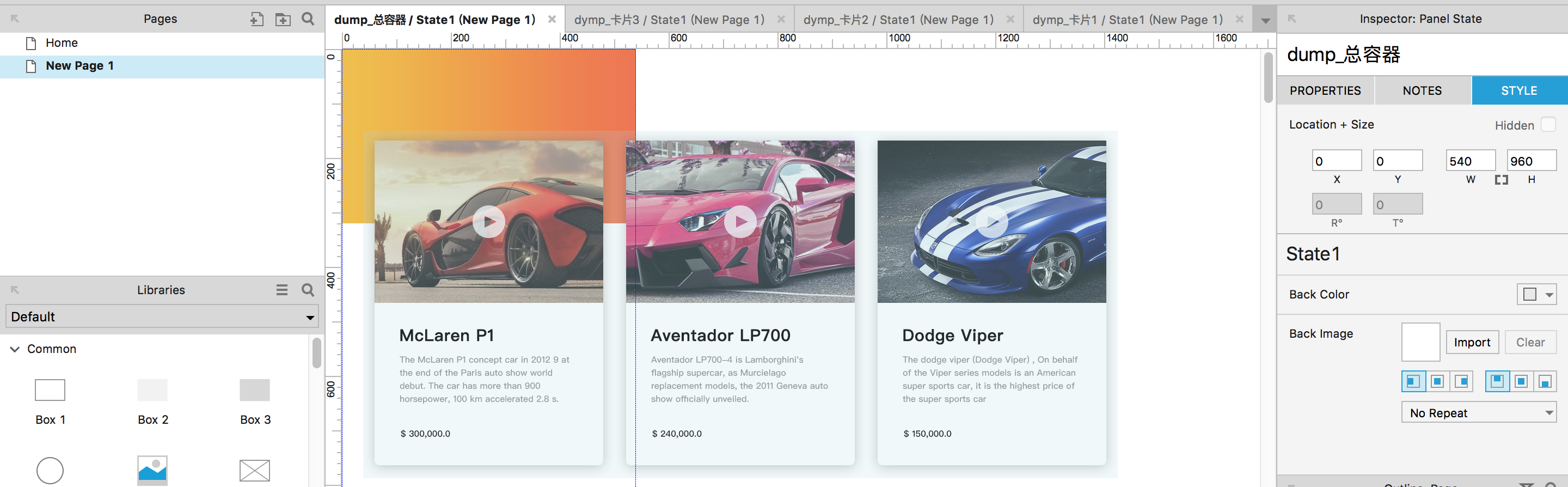Click the W width input field
The image size is (1568, 487).
point(1470,161)
